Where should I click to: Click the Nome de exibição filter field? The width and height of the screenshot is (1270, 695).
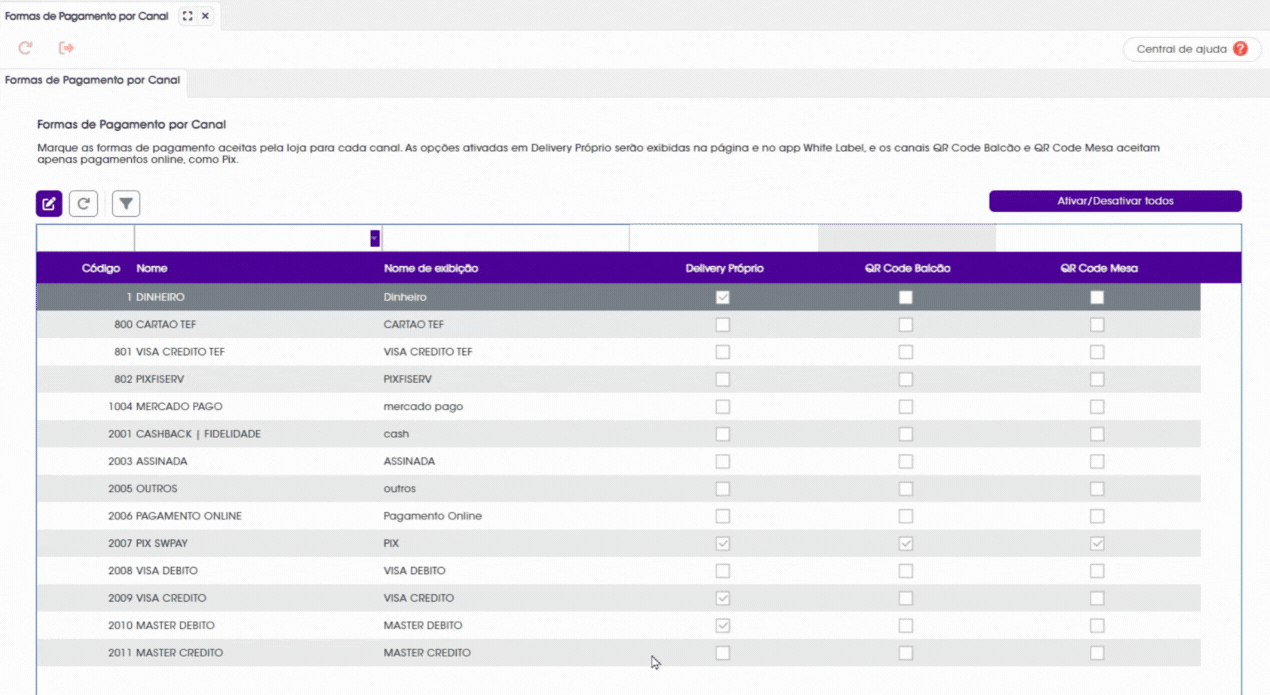click(506, 238)
